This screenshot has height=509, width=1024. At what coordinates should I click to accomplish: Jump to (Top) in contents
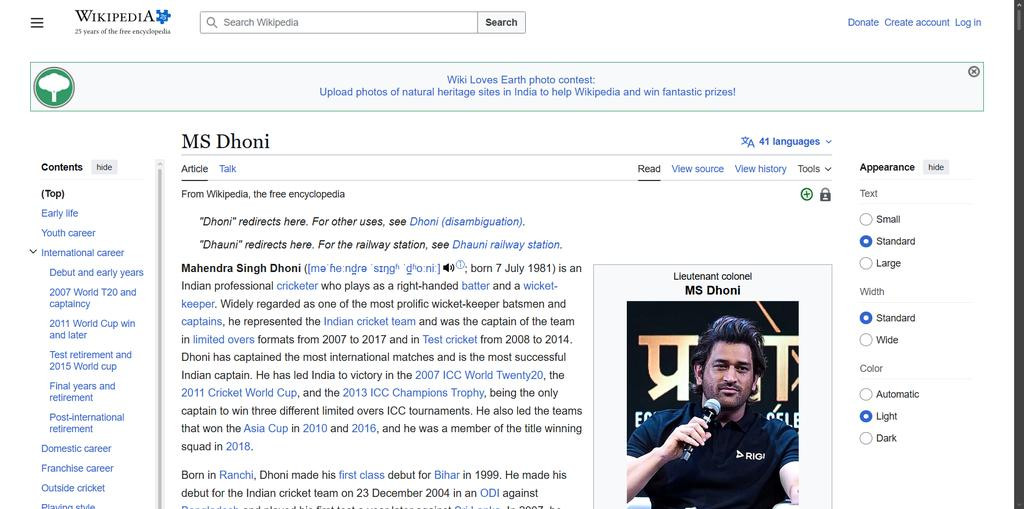pos(53,193)
